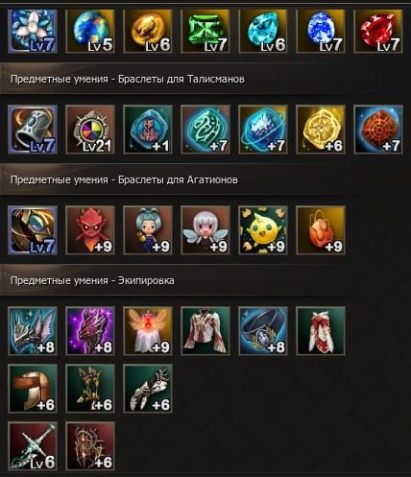Screen dimensions: 411x477
Task: Select the golden talisman +6
Action: (321, 130)
